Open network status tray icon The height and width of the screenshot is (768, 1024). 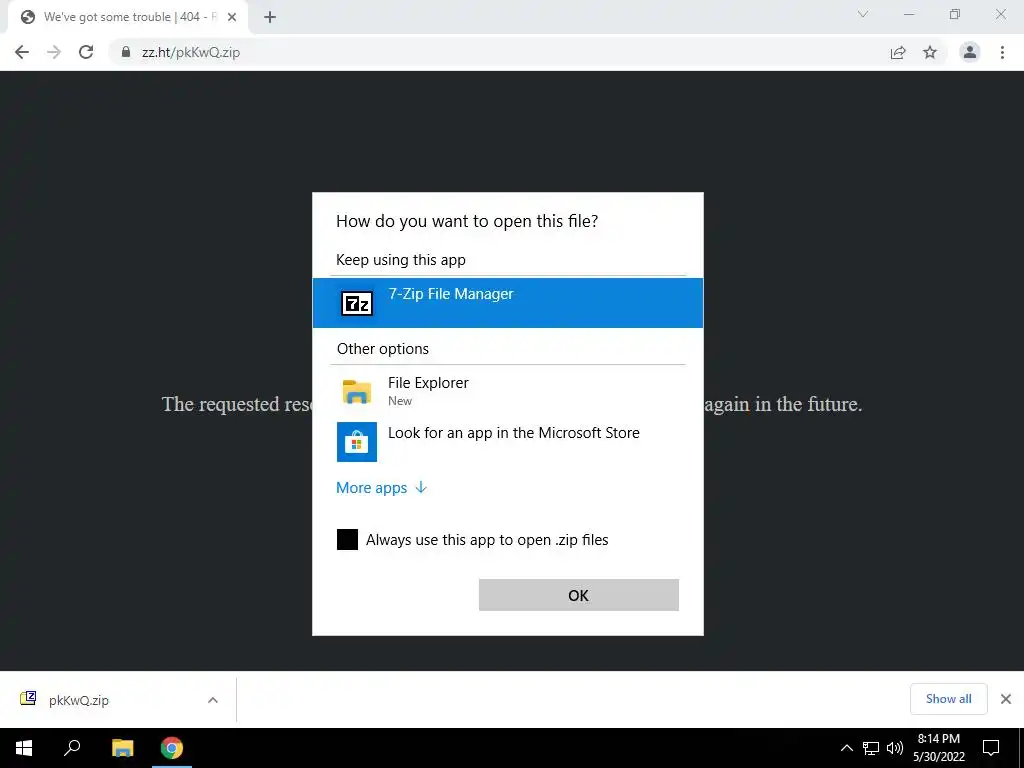[871, 748]
